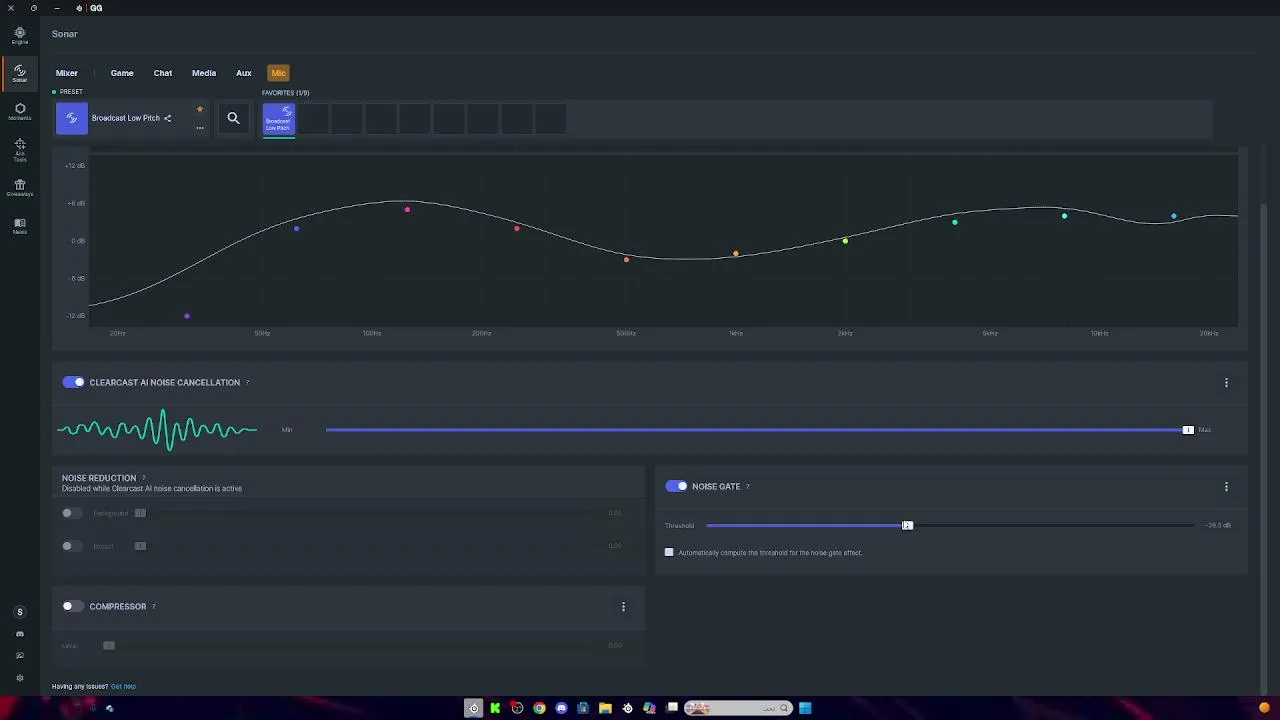Click the Background noise reduction slider handle
Image resolution: width=1280 pixels, height=720 pixels.
[140, 513]
